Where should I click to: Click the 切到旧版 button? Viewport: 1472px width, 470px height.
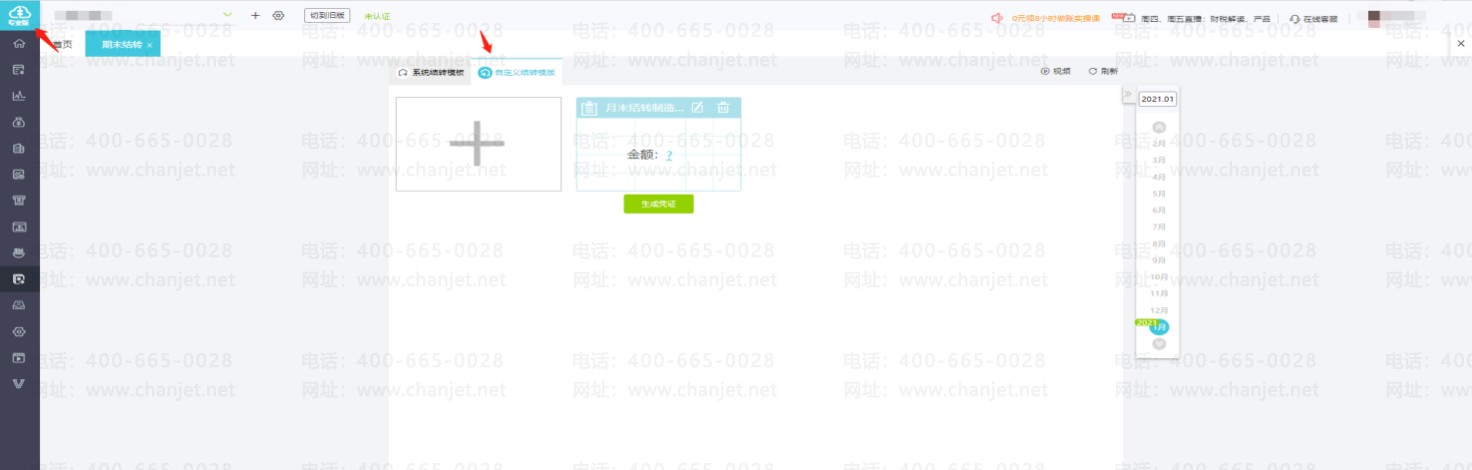coord(327,16)
